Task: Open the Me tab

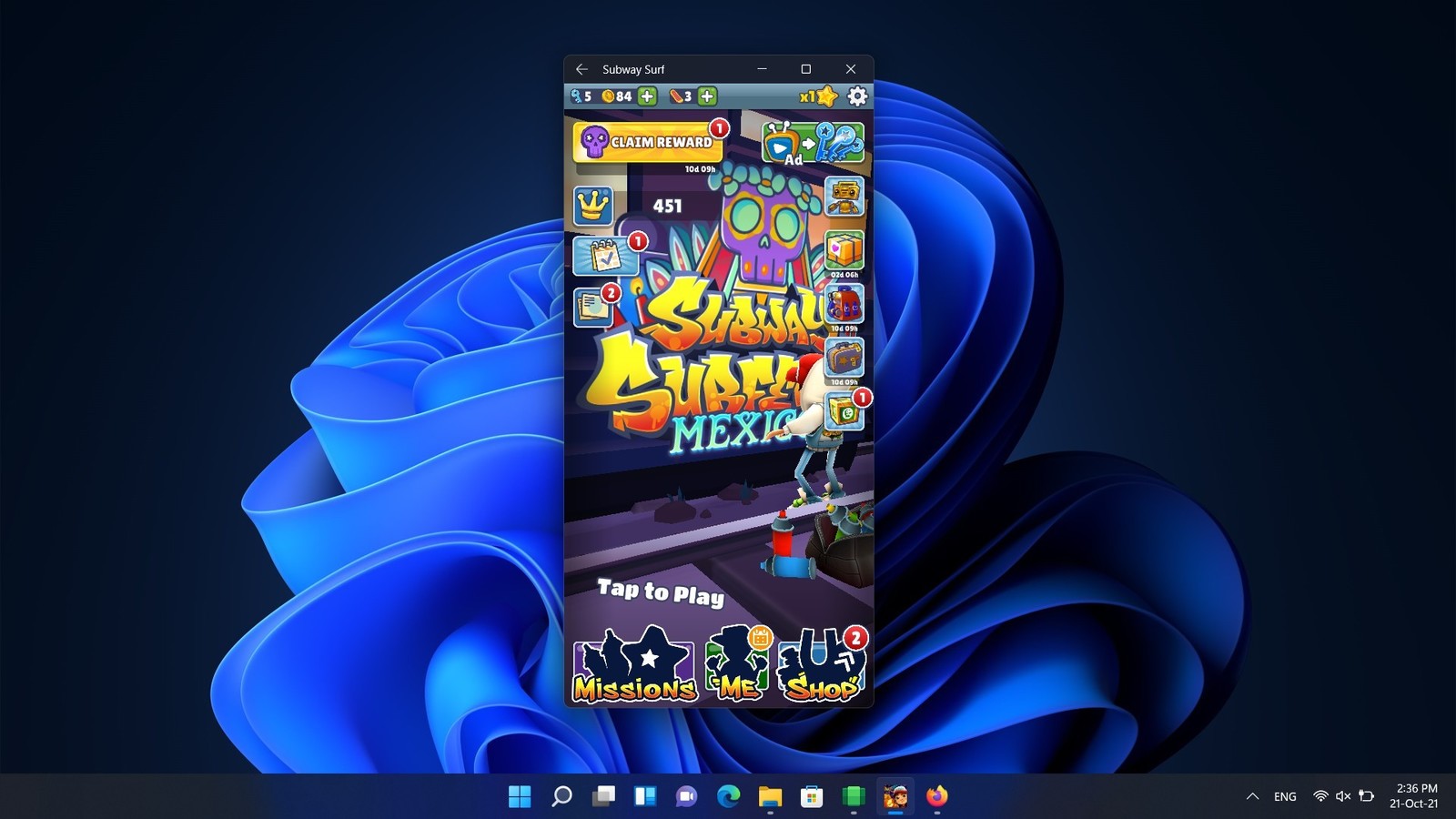Action: [x=738, y=667]
